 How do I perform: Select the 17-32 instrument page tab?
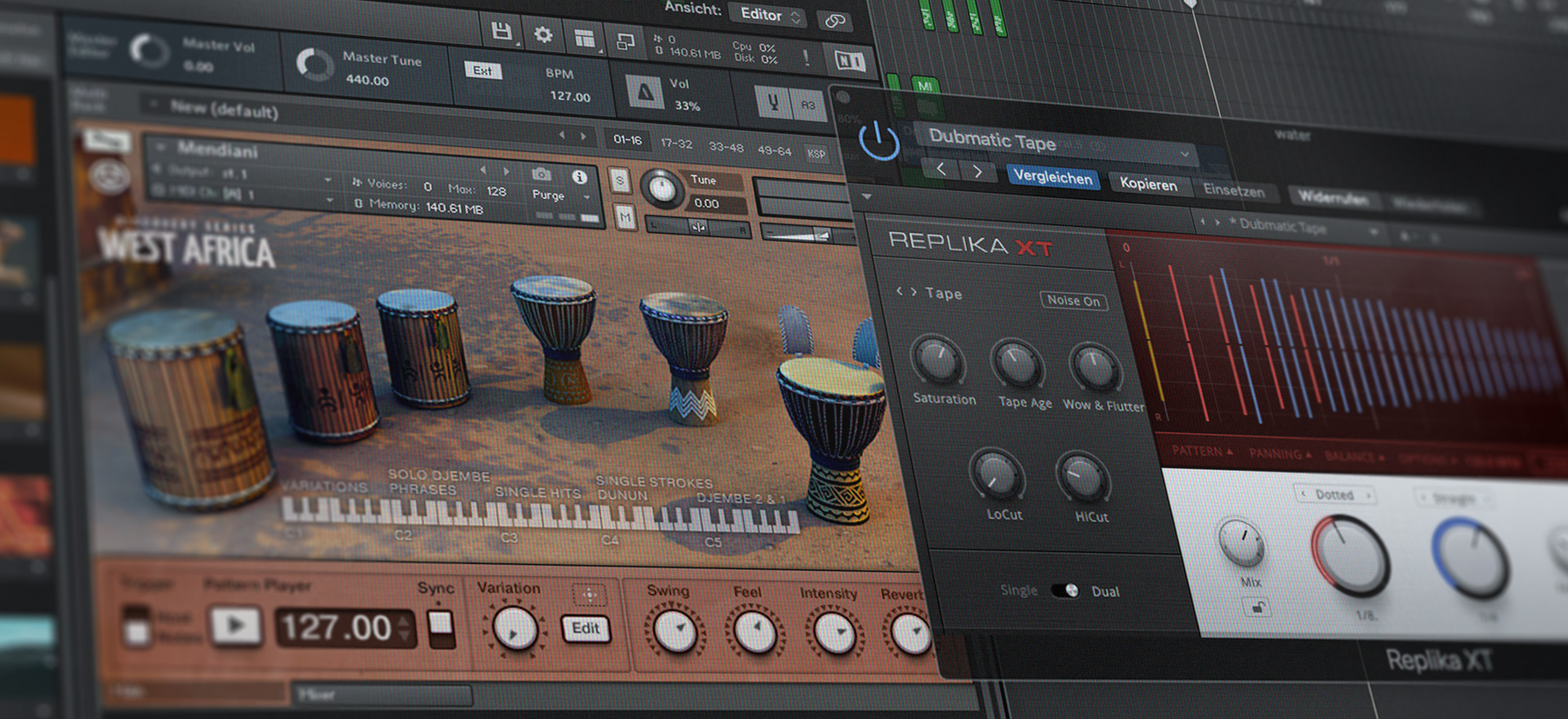[x=676, y=144]
